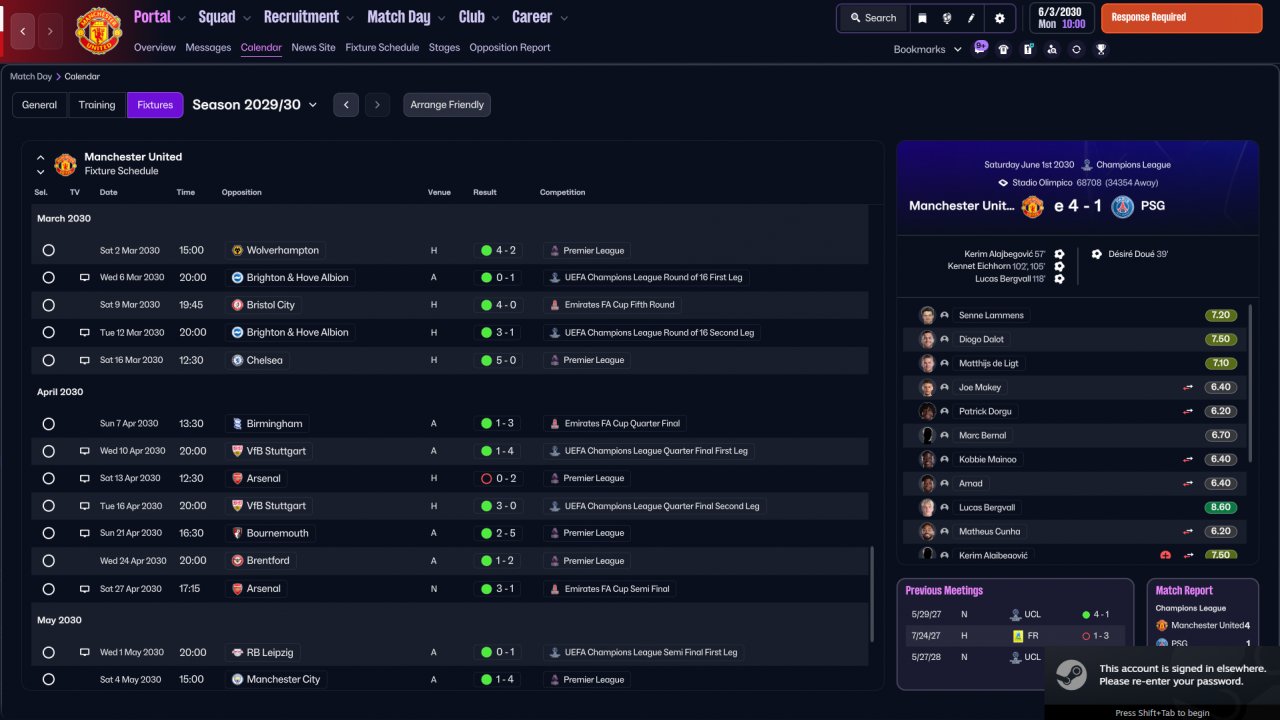Open the messages bubble with 9+ badge
The image size is (1280, 720).
(x=980, y=48)
